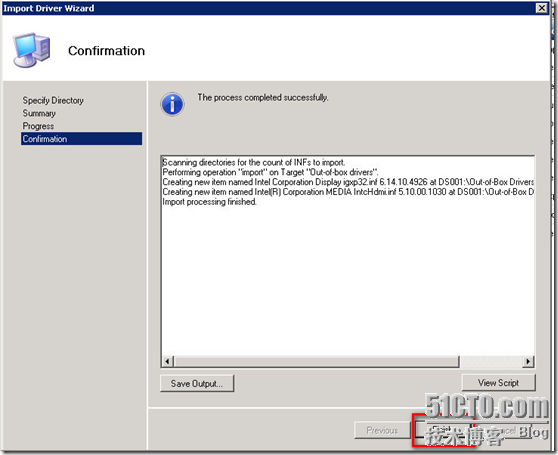Click the blue information icon
Viewport: 558px width, 455px height.
coord(172,104)
